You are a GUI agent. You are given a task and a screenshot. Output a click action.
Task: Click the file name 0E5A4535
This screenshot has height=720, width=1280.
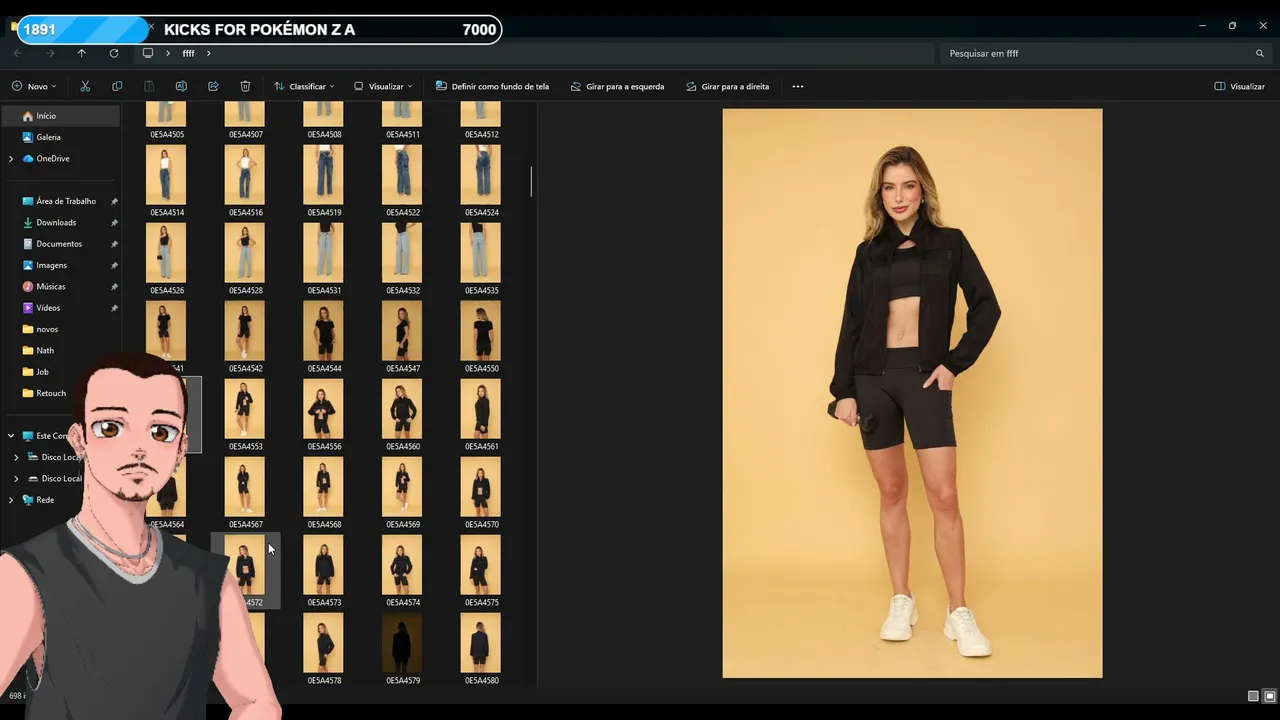[482, 291]
